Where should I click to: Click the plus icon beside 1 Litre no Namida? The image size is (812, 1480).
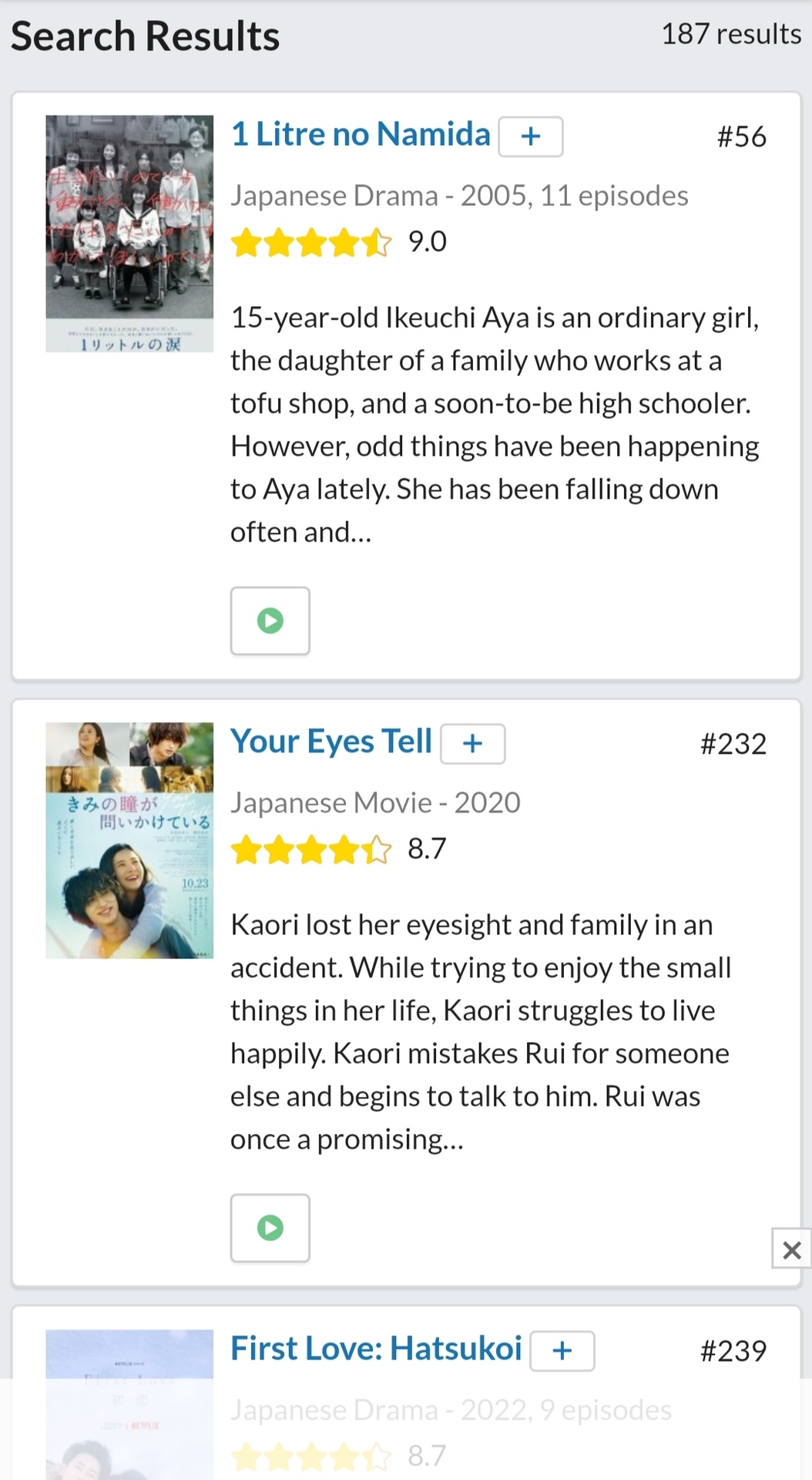click(x=530, y=136)
